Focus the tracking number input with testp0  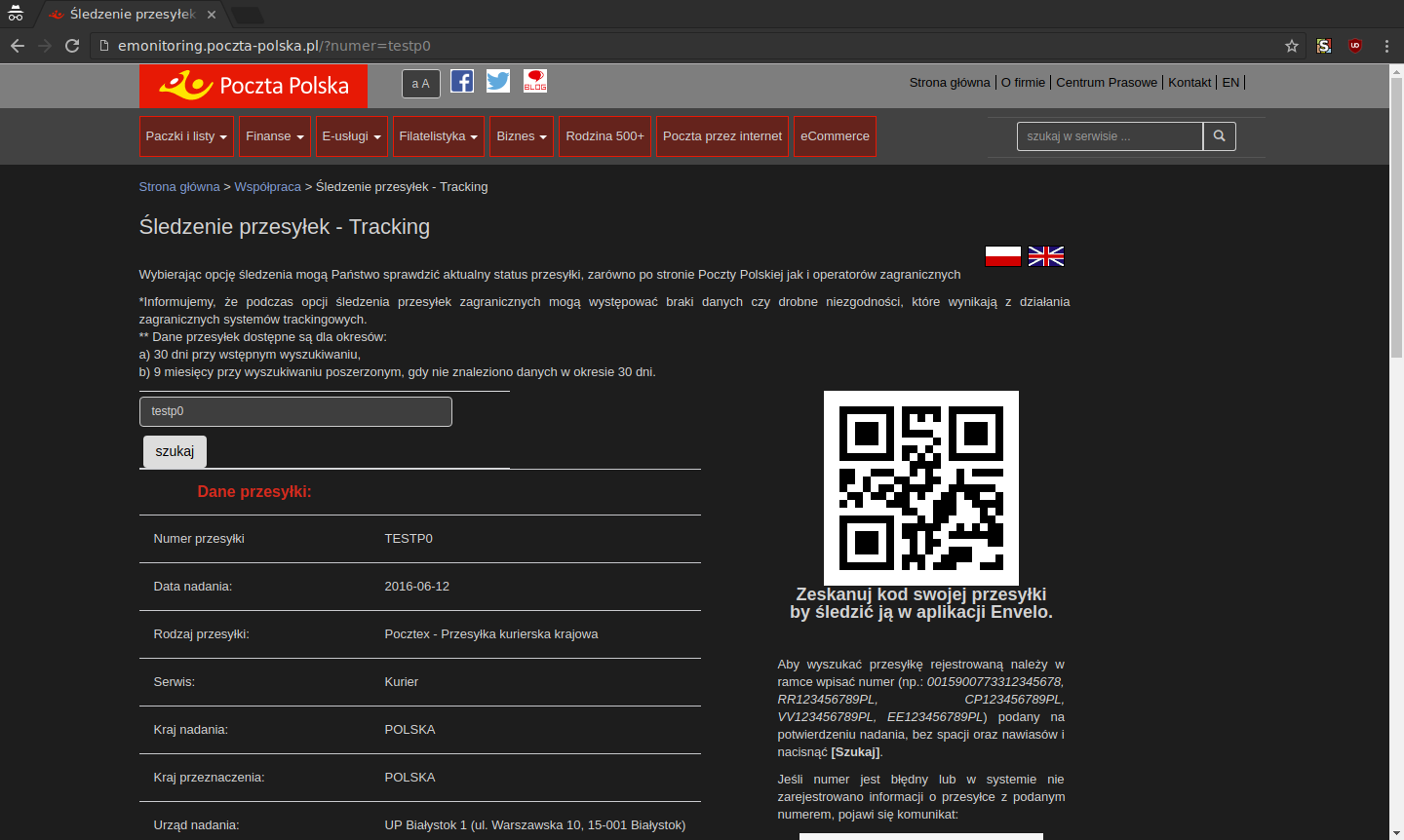pyautogui.click(x=295, y=411)
